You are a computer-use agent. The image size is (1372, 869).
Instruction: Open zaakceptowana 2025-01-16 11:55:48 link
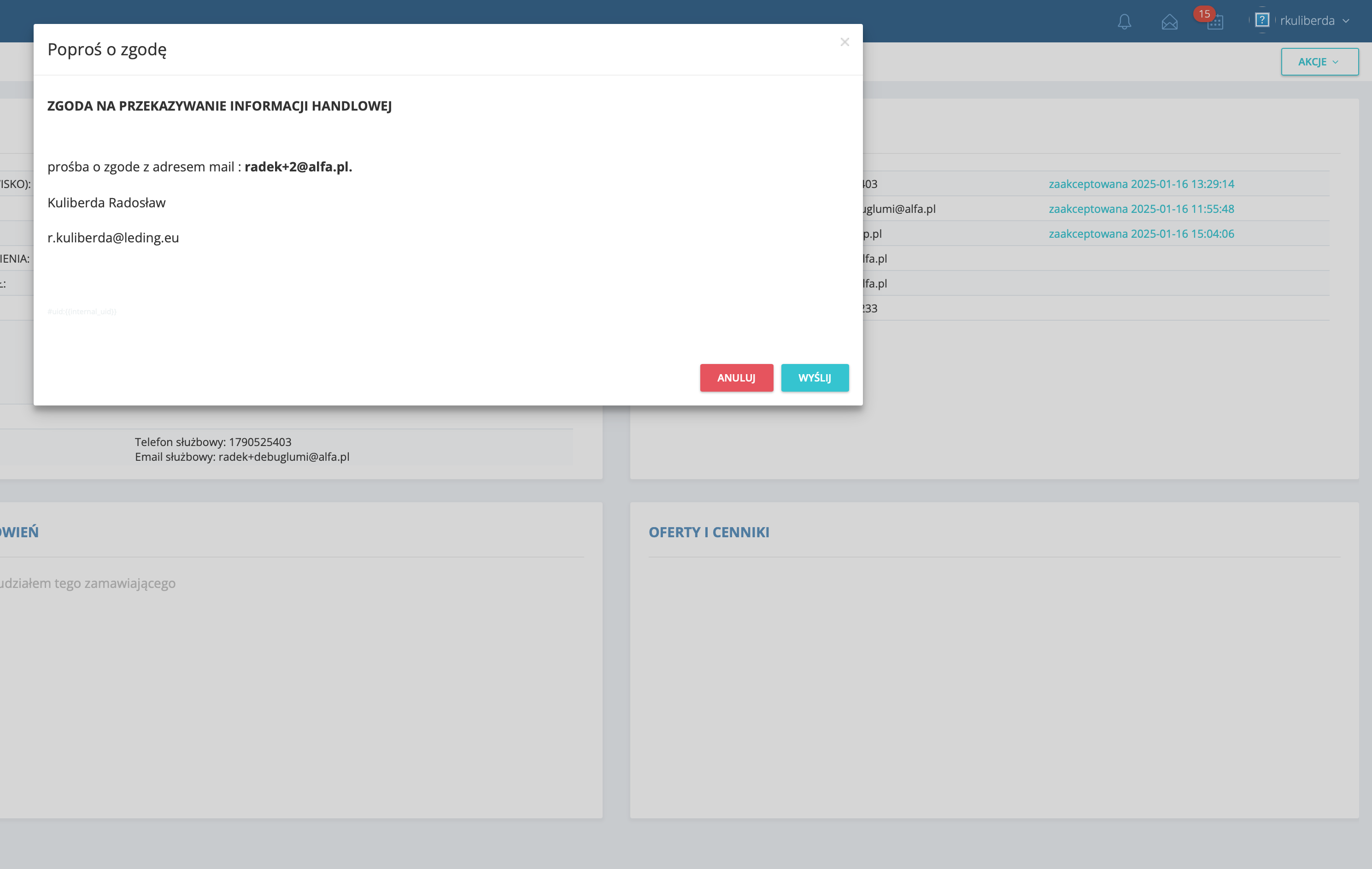pos(1141,209)
